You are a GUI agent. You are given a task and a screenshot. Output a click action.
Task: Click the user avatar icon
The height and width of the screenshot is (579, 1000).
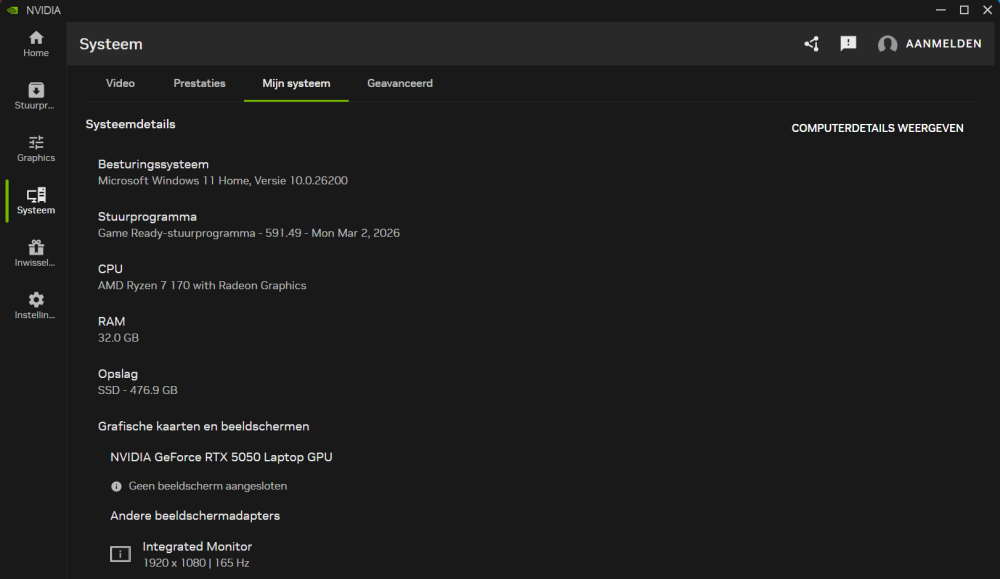[x=887, y=44]
